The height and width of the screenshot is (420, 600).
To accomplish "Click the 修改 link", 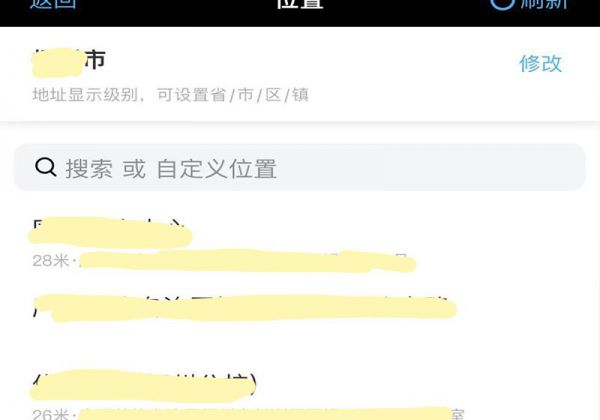I will pos(540,63).
